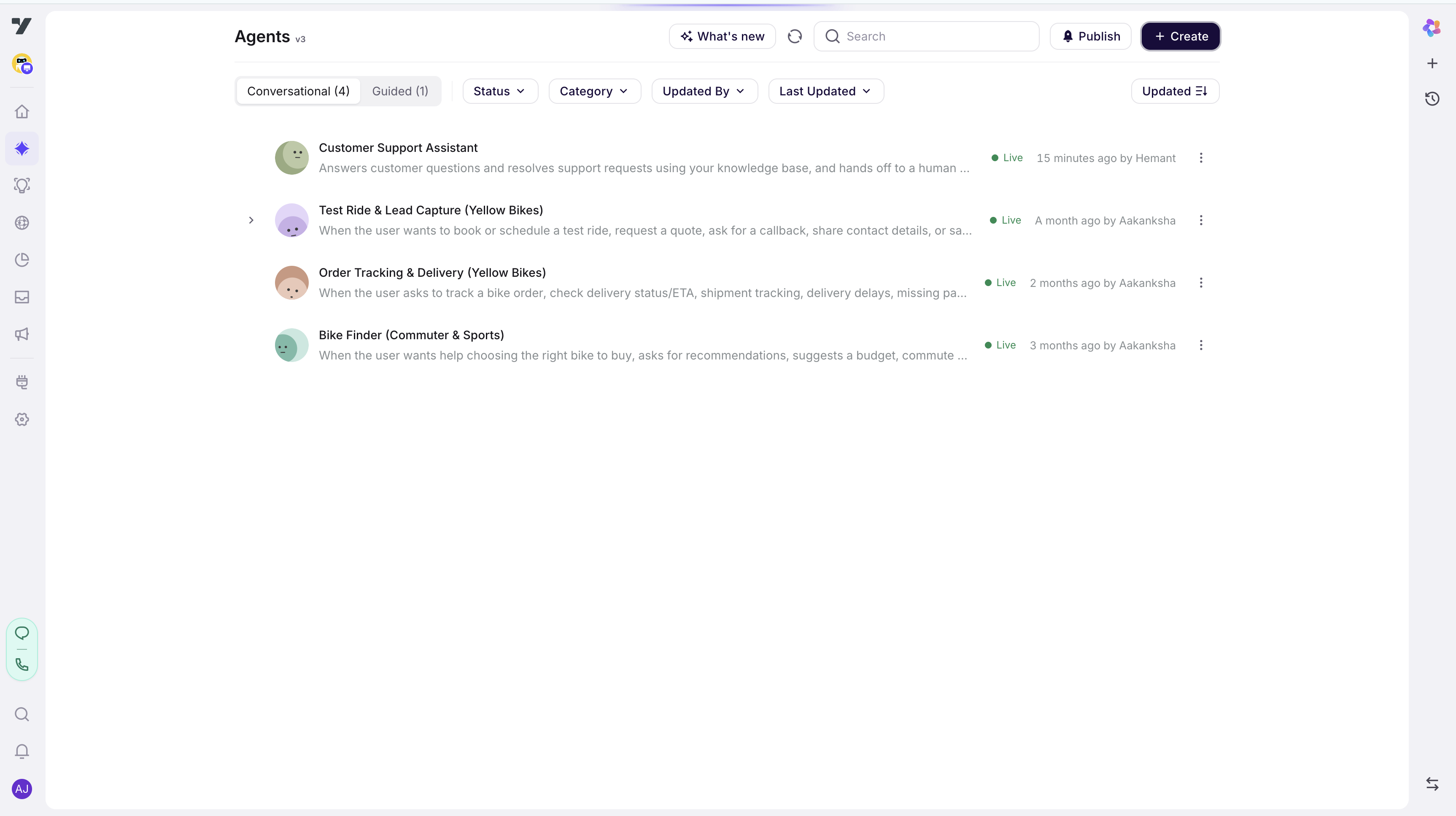The image size is (1456, 816).
Task: Open the Last Updated filter dropdown
Action: (x=826, y=91)
